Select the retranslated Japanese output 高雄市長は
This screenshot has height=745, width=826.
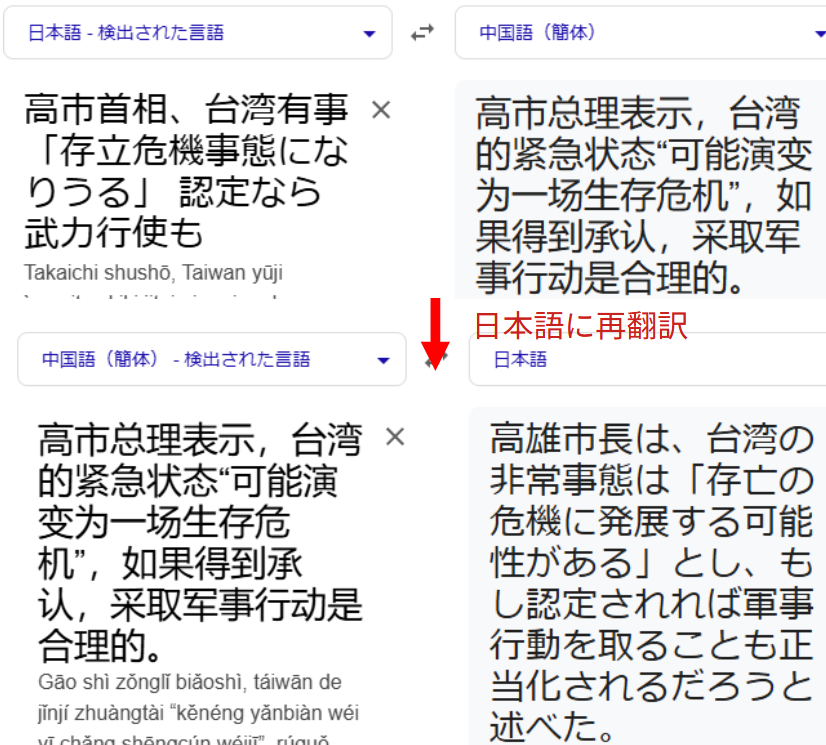pyautogui.click(x=652, y=582)
